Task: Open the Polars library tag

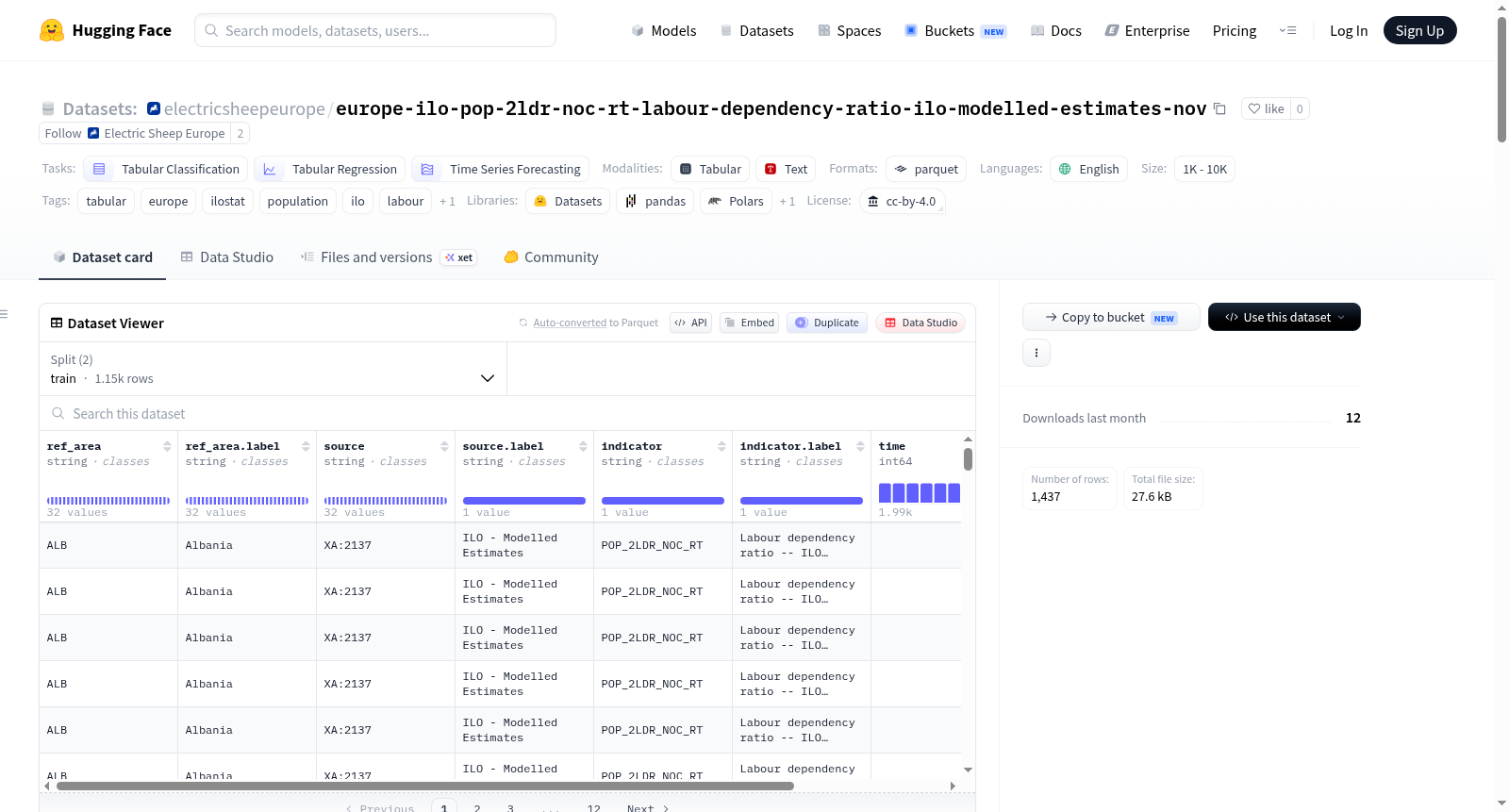Action: click(736, 201)
